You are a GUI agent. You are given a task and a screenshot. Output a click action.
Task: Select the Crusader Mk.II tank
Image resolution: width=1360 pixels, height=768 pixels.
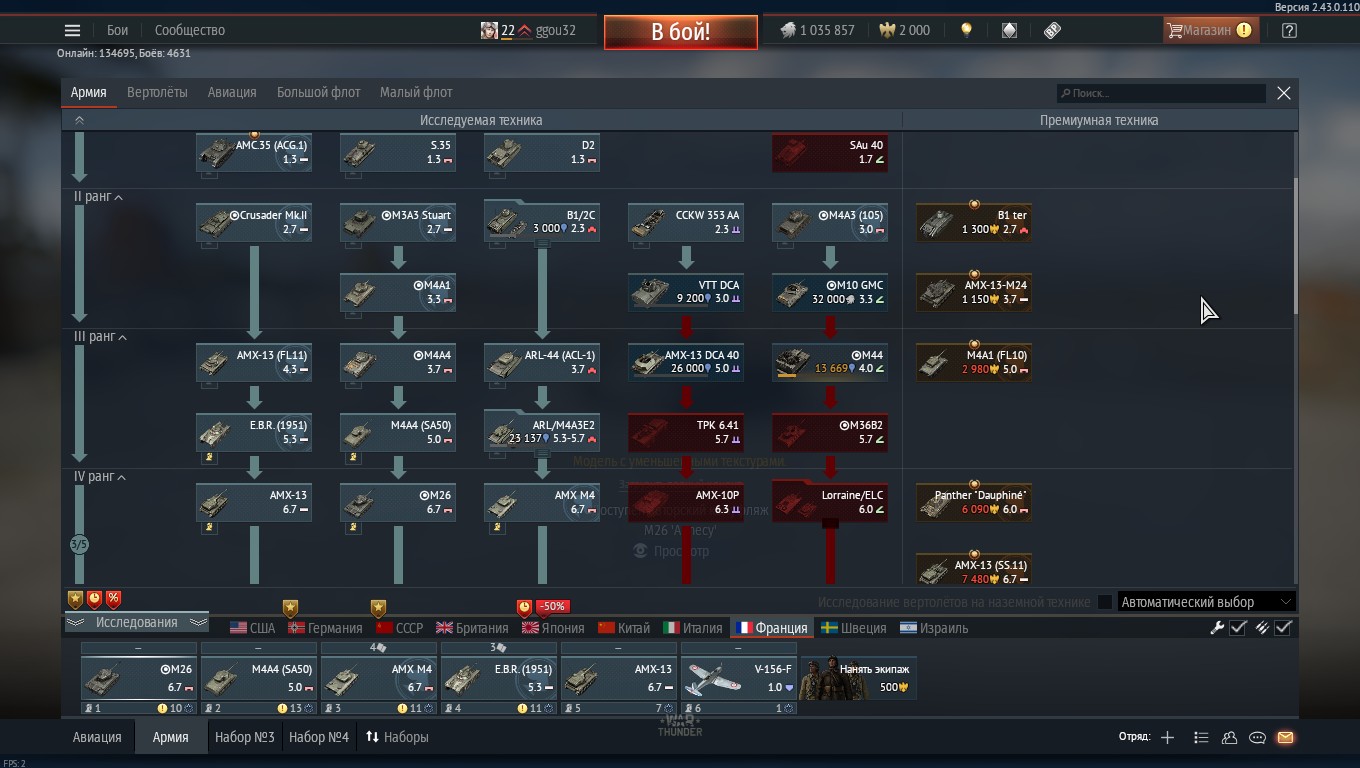254,222
